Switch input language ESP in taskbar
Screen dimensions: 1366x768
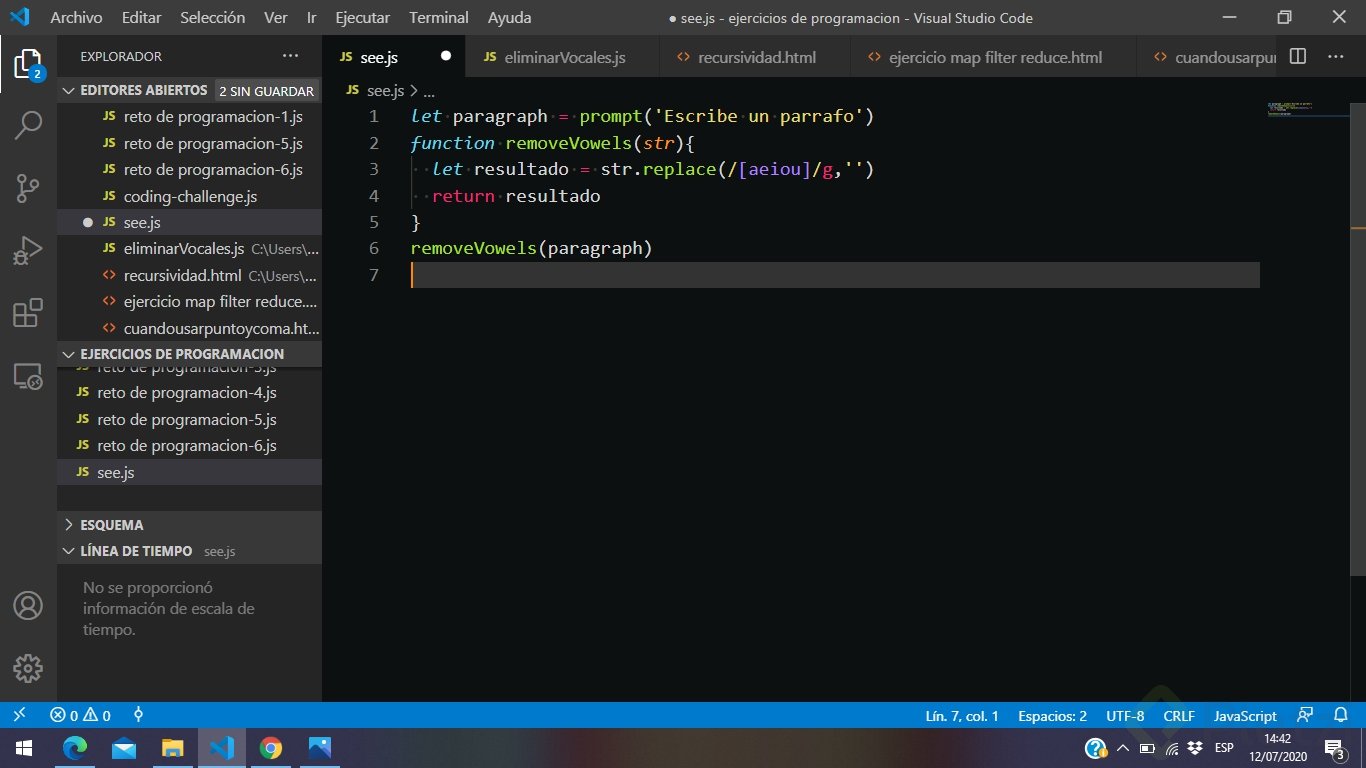pos(1224,748)
